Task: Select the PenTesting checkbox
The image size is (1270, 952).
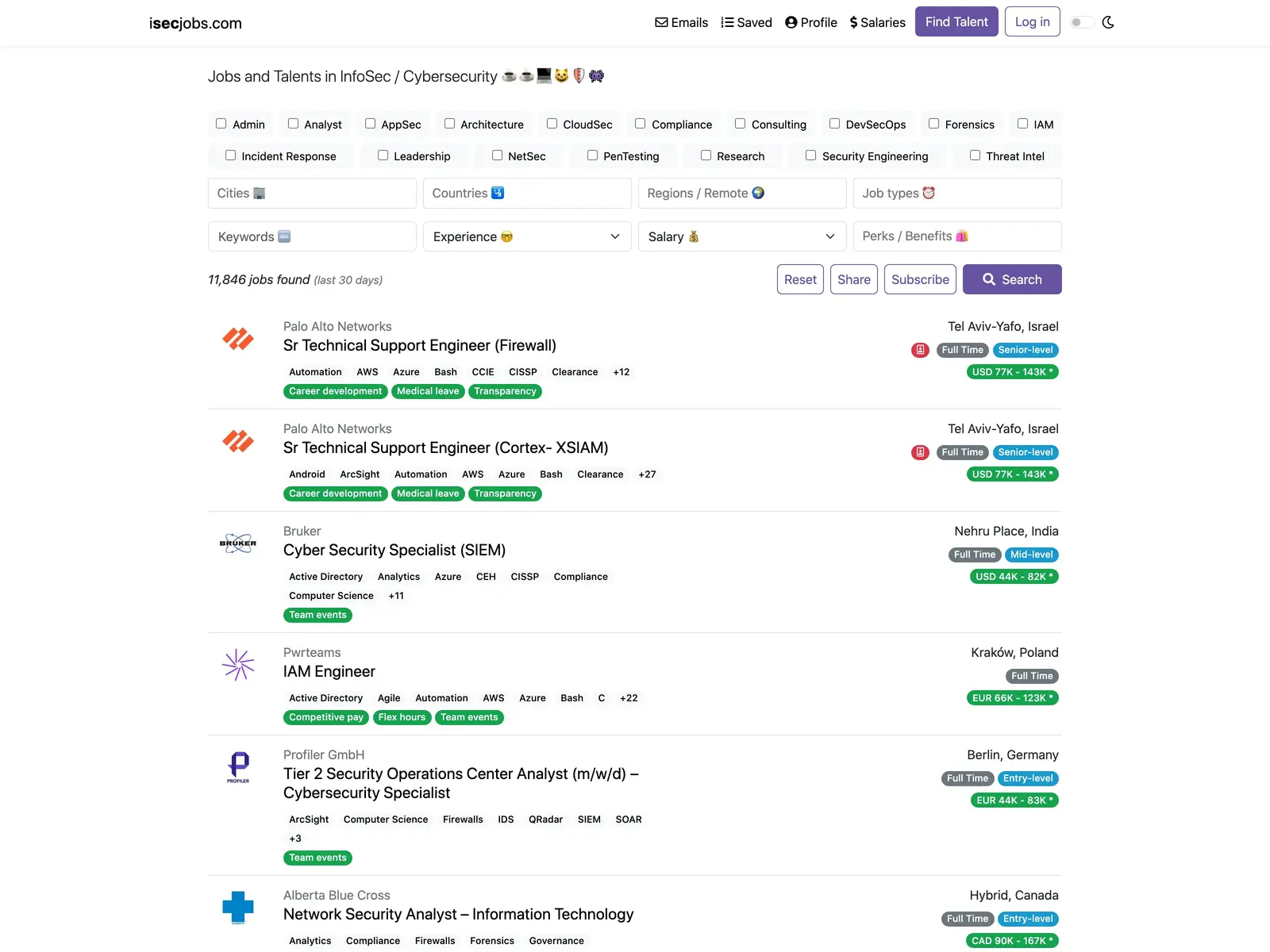Action: 592,155
